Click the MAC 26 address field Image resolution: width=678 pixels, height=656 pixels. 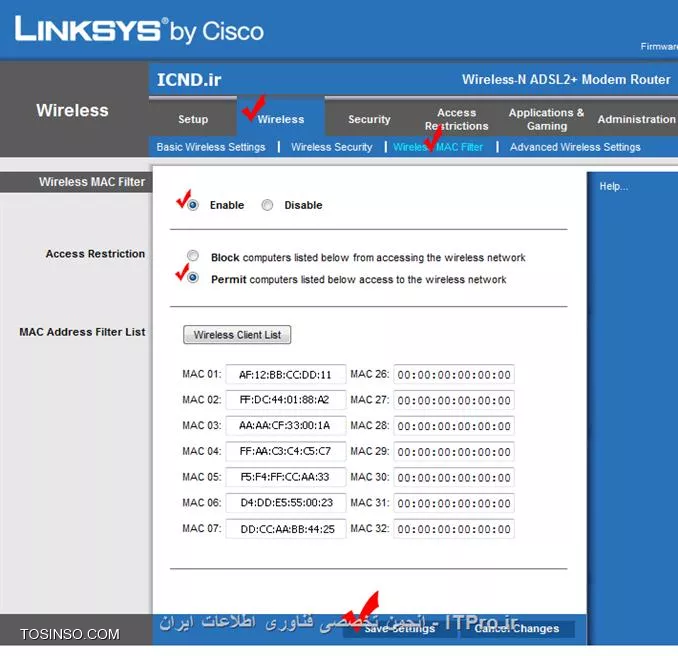tap(454, 374)
